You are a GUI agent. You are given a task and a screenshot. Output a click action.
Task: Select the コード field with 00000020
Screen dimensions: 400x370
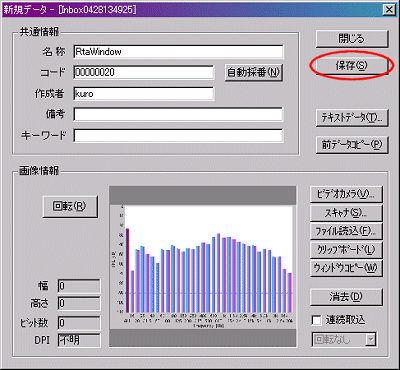pos(143,72)
